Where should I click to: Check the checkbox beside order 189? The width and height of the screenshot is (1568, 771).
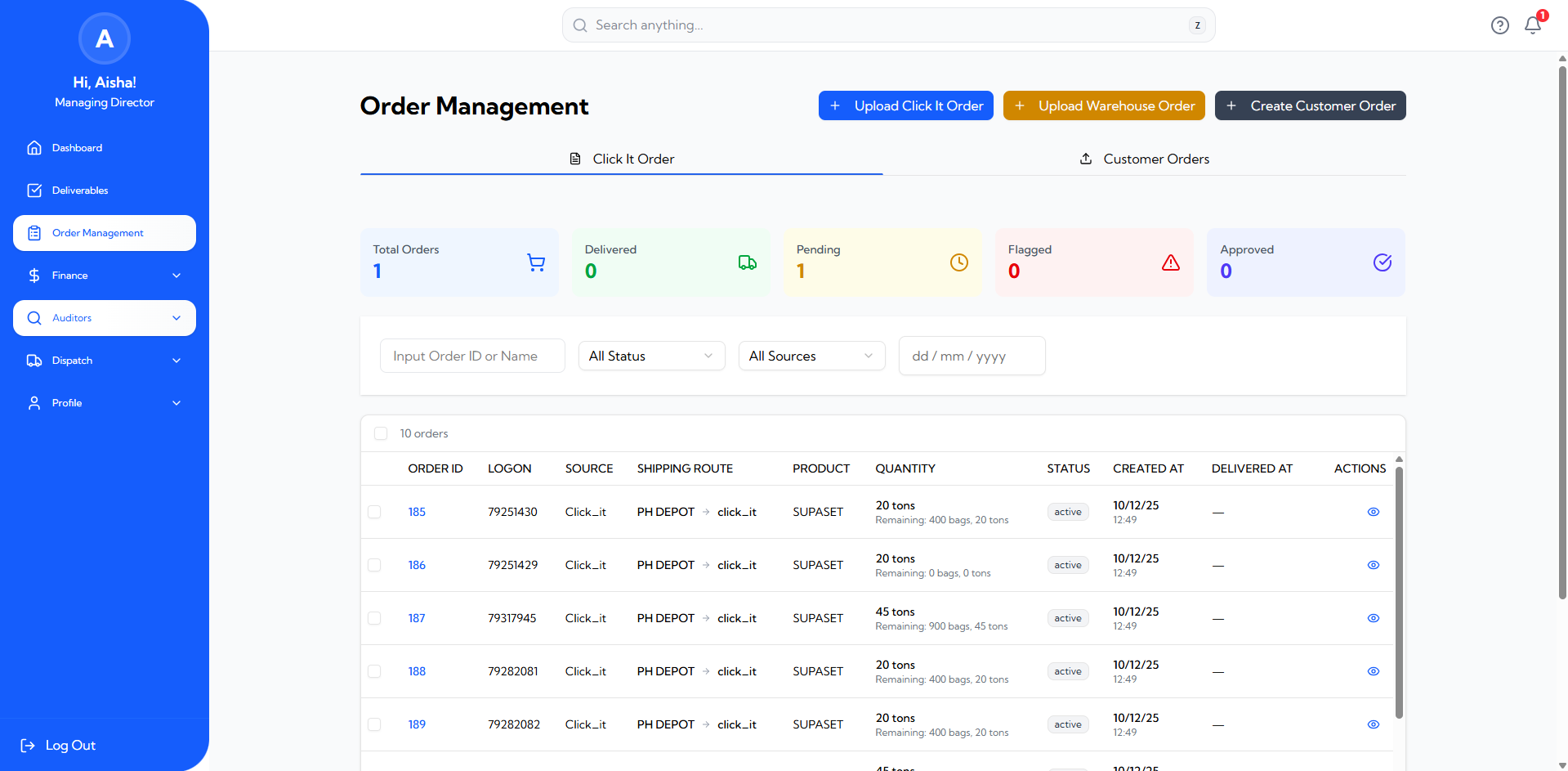[374, 724]
